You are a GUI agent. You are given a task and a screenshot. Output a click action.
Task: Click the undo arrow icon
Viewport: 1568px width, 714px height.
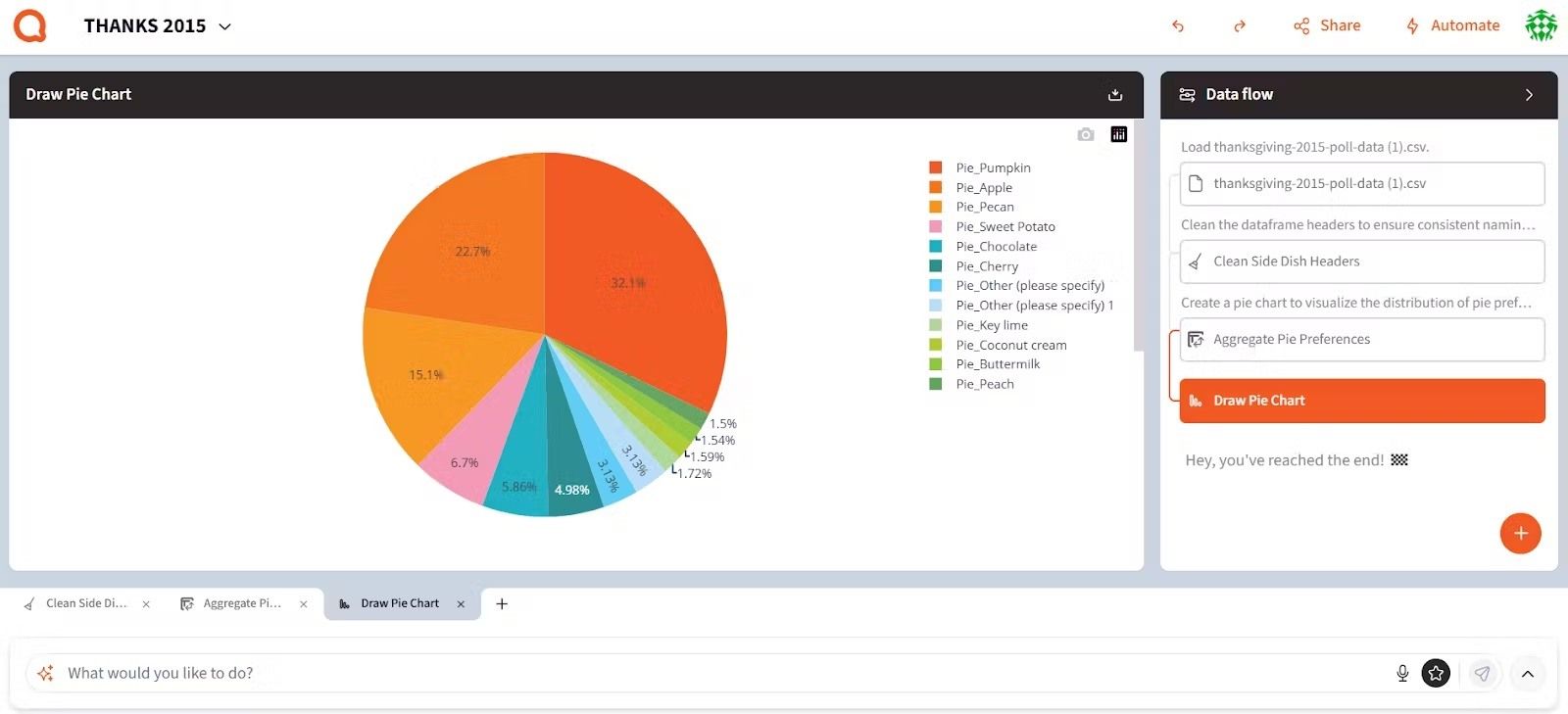[x=1178, y=26]
